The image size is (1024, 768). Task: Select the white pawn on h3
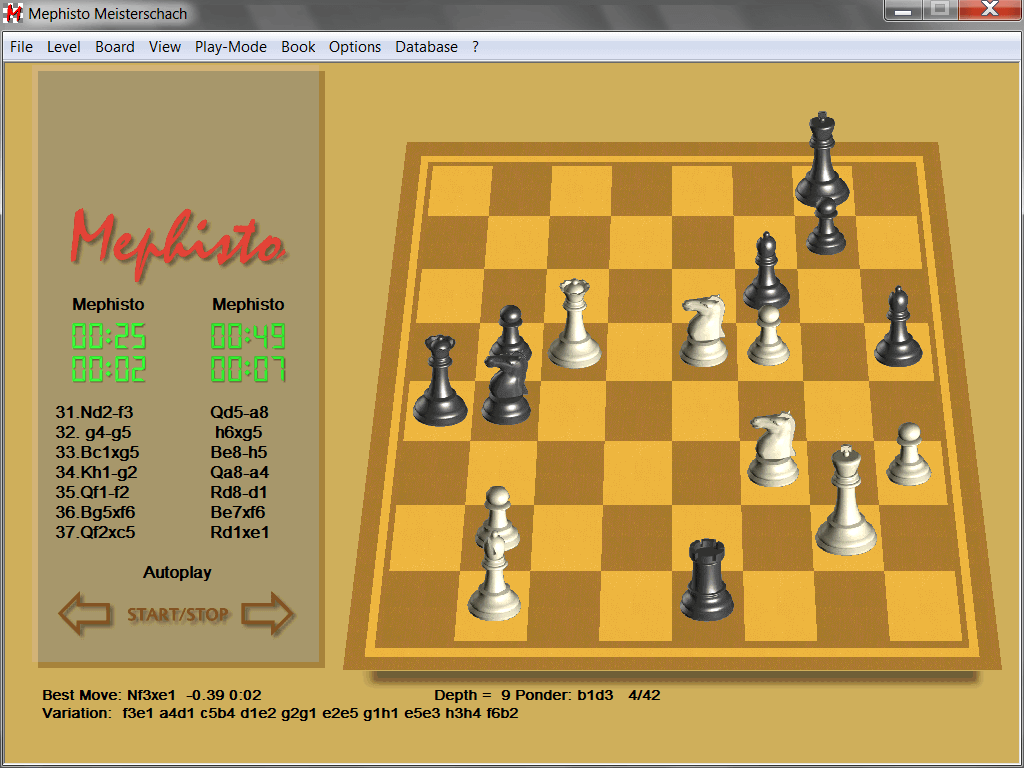908,455
